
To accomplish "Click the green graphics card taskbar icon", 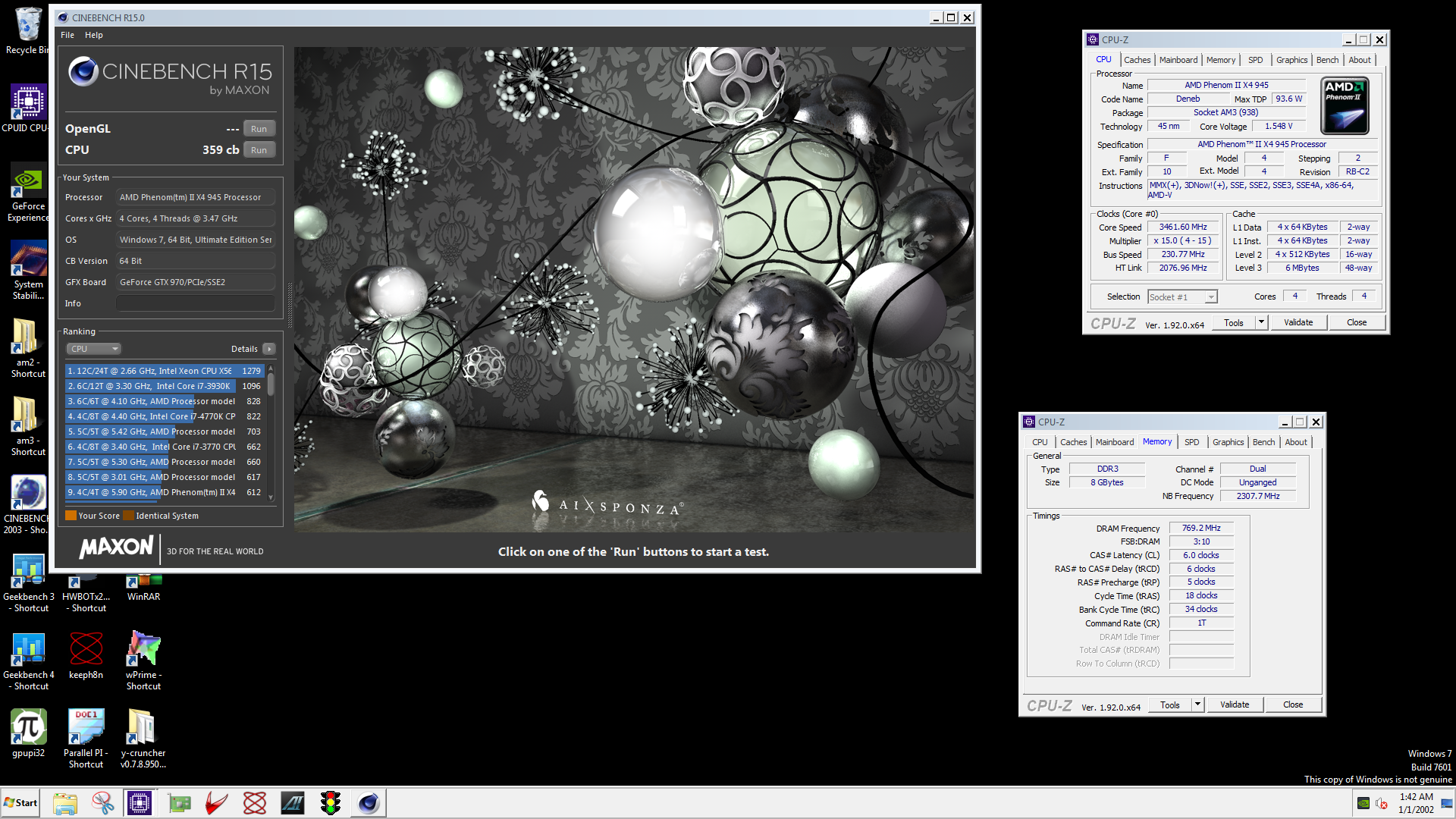I will click(179, 803).
